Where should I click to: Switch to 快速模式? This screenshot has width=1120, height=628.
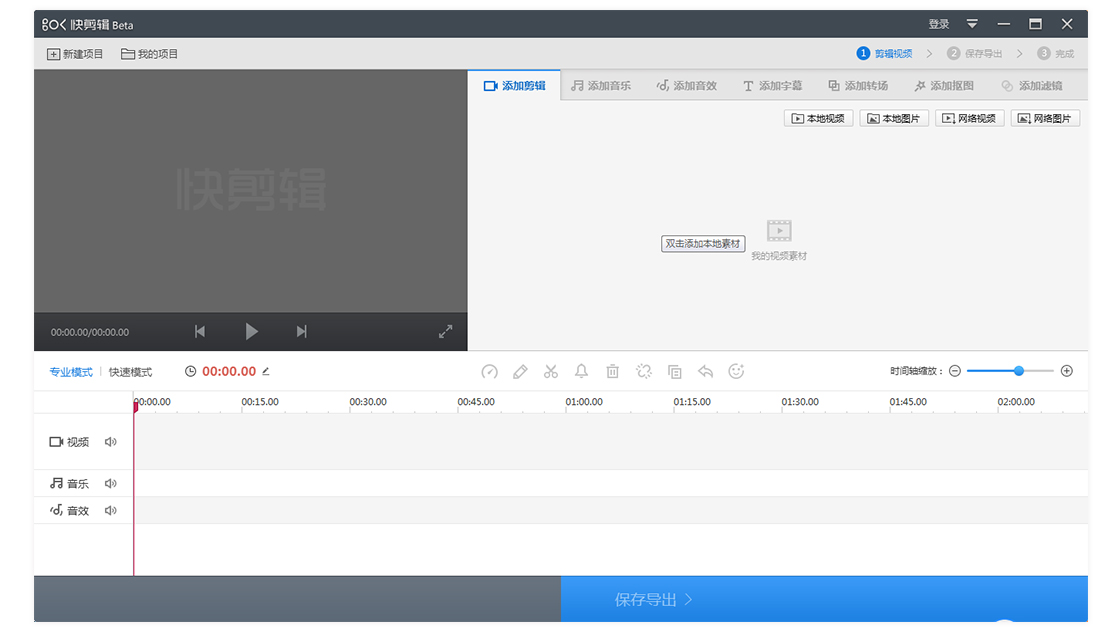tap(130, 372)
